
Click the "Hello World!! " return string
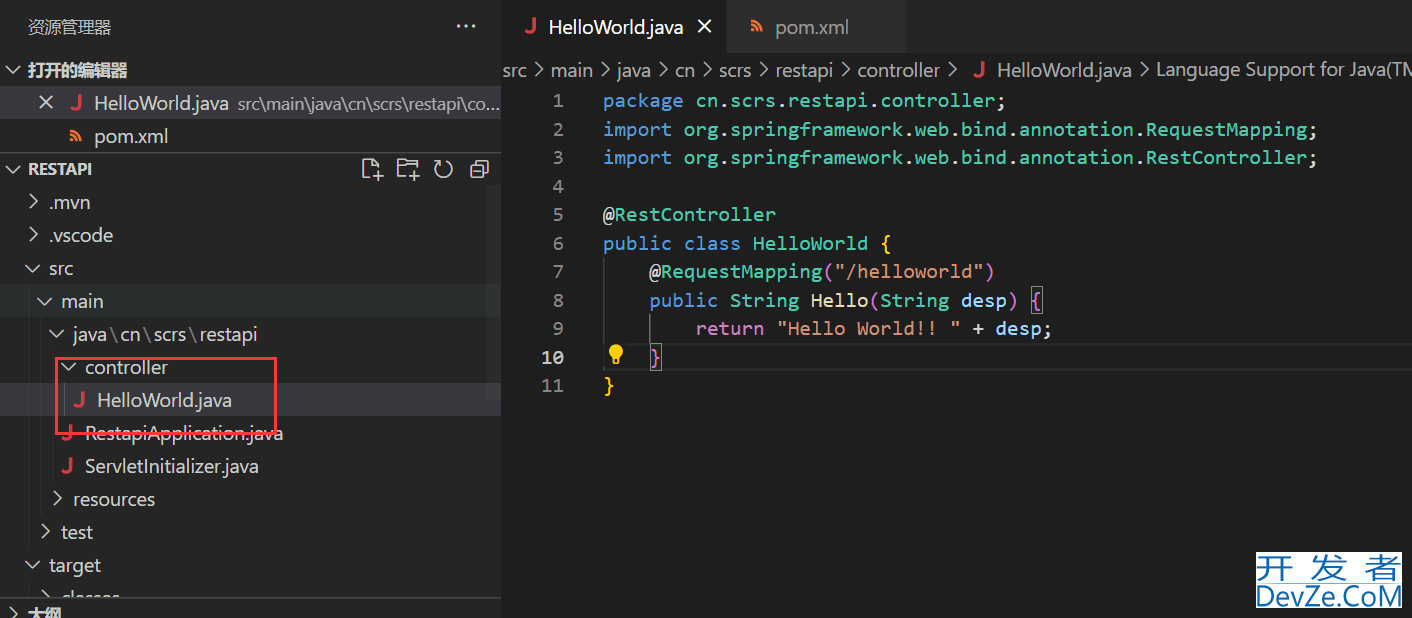(869, 329)
